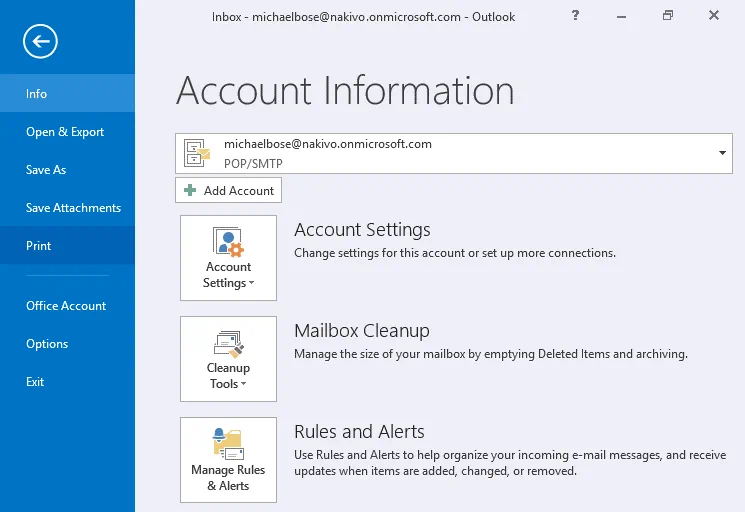
Task: Click the Manage Rules & Alerts icon
Action: click(x=228, y=444)
